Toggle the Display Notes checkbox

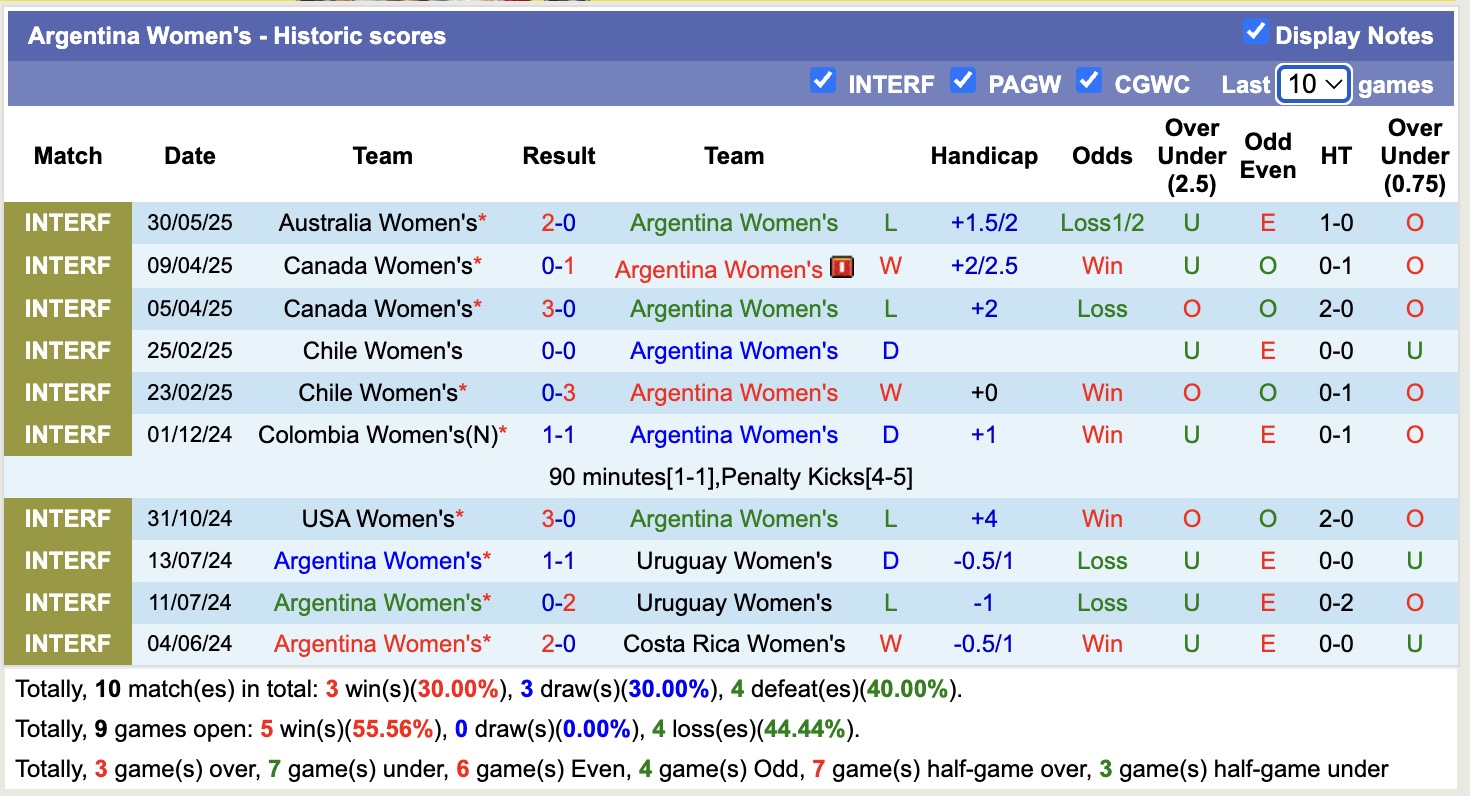click(x=1255, y=32)
